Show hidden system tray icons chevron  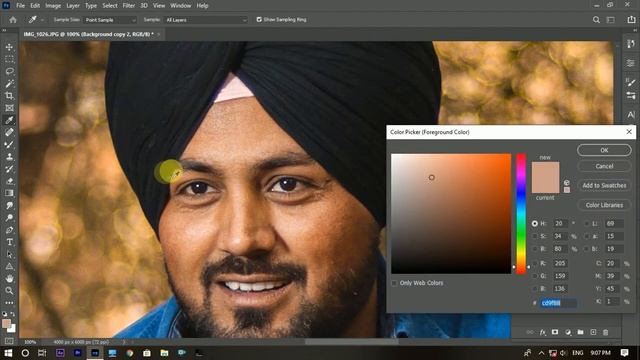pos(541,353)
